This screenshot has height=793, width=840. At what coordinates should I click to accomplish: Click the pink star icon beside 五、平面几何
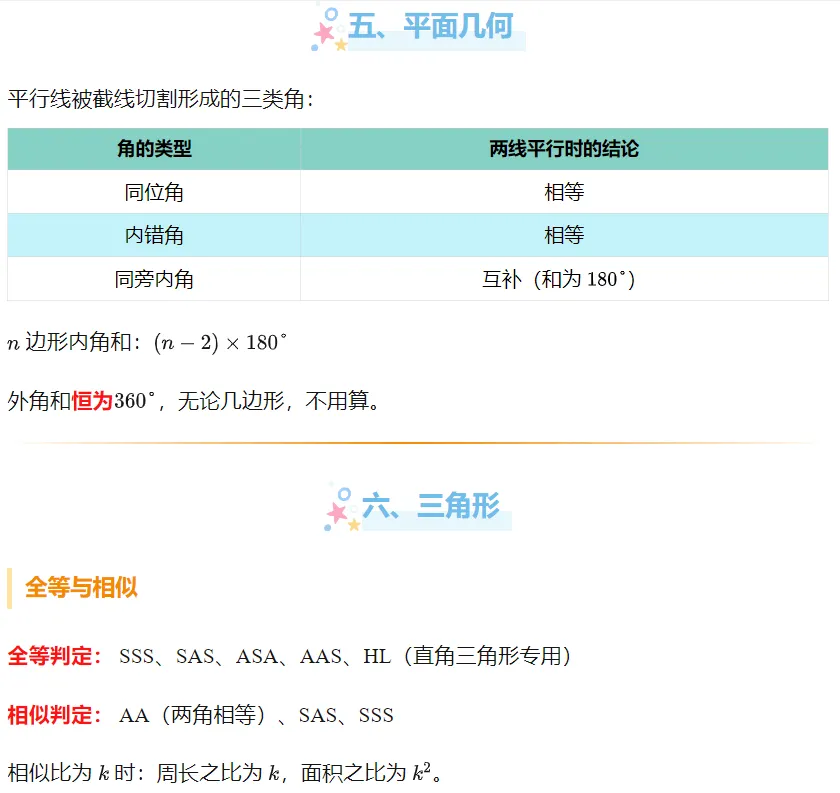[x=324, y=33]
